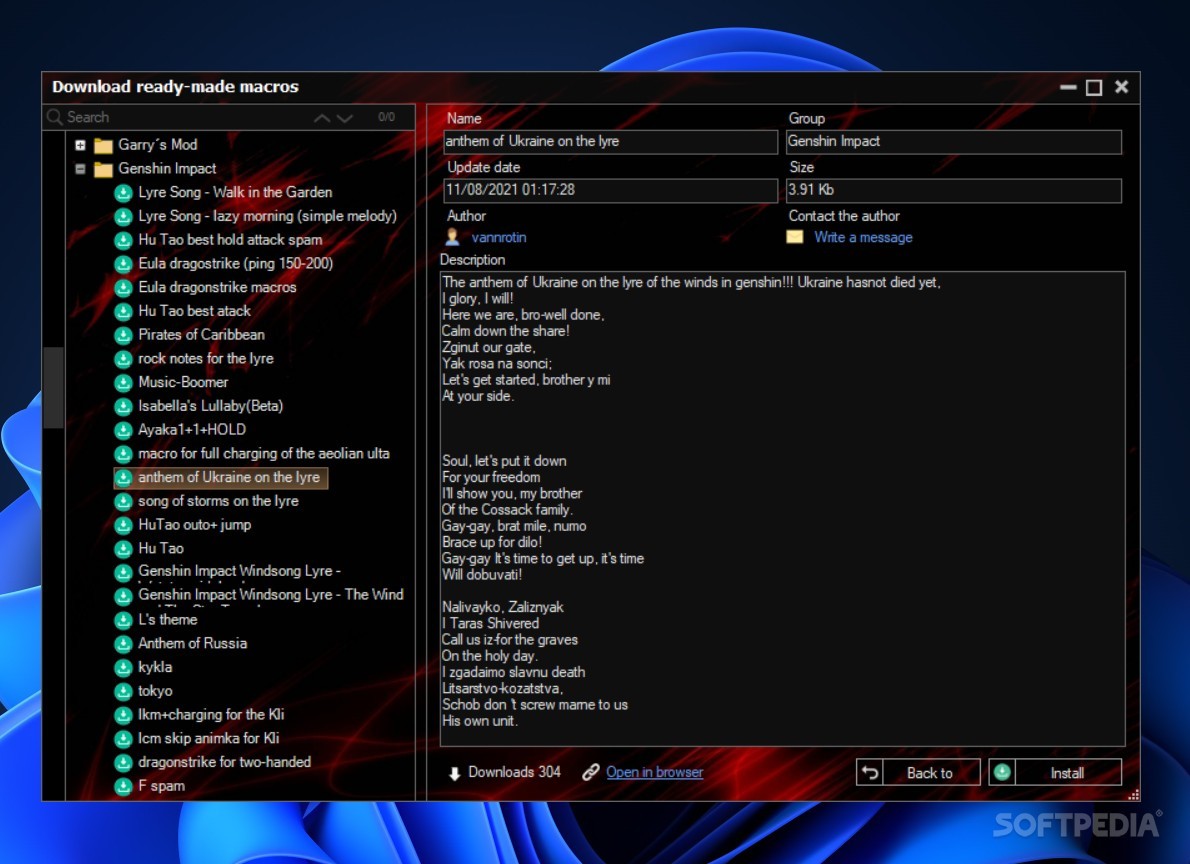Click download icon beside Hu Tao best hold attack spam
This screenshot has height=864, width=1190.
[x=123, y=240]
